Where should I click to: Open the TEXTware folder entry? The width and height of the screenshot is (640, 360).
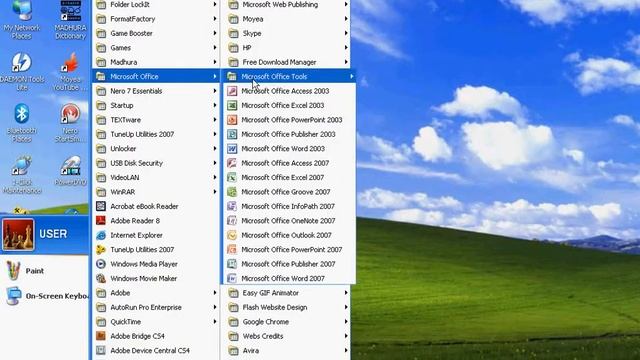pos(156,120)
